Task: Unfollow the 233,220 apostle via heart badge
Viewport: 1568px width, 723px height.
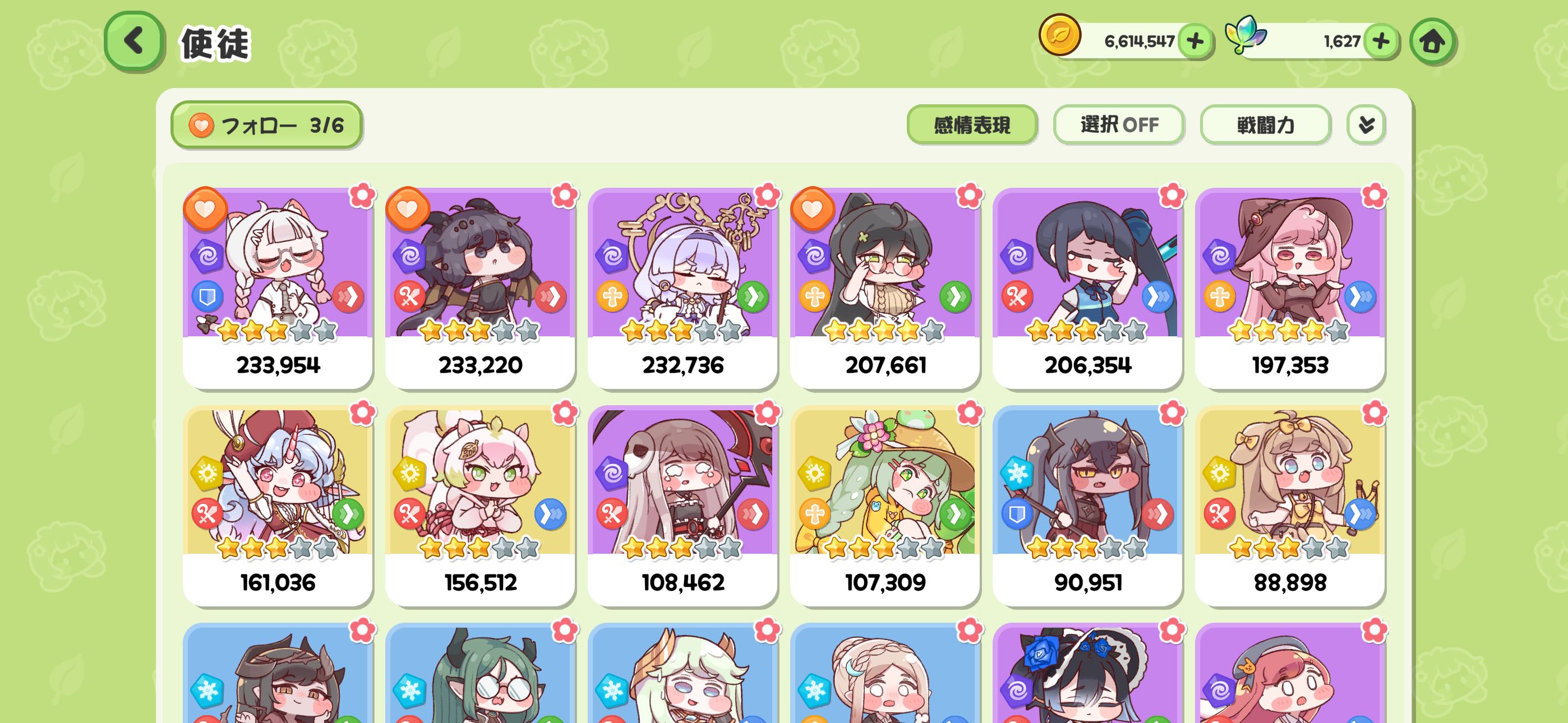Action: pyautogui.click(x=407, y=208)
